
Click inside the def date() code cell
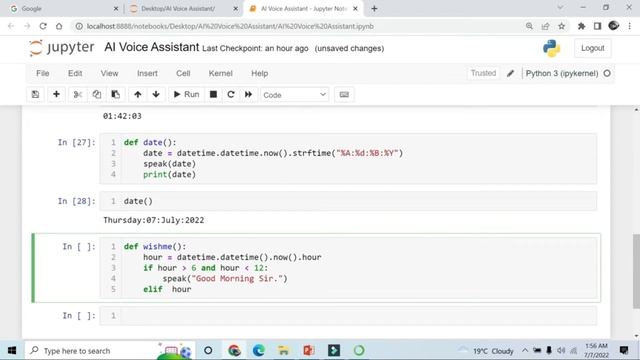[x=348, y=158]
